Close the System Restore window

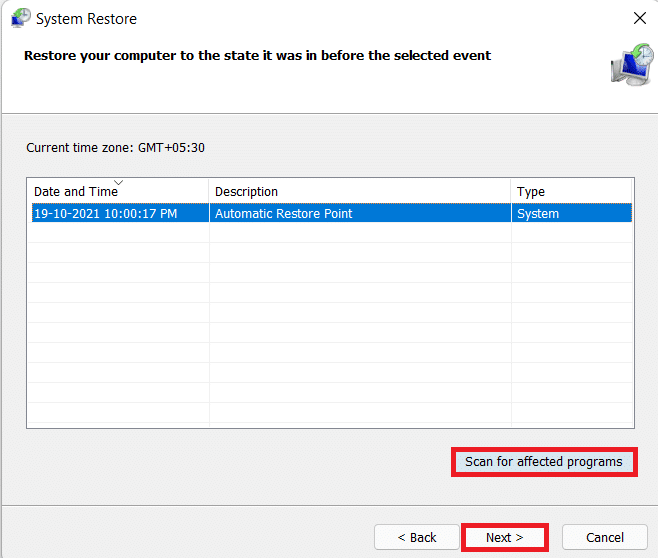[x=638, y=18]
